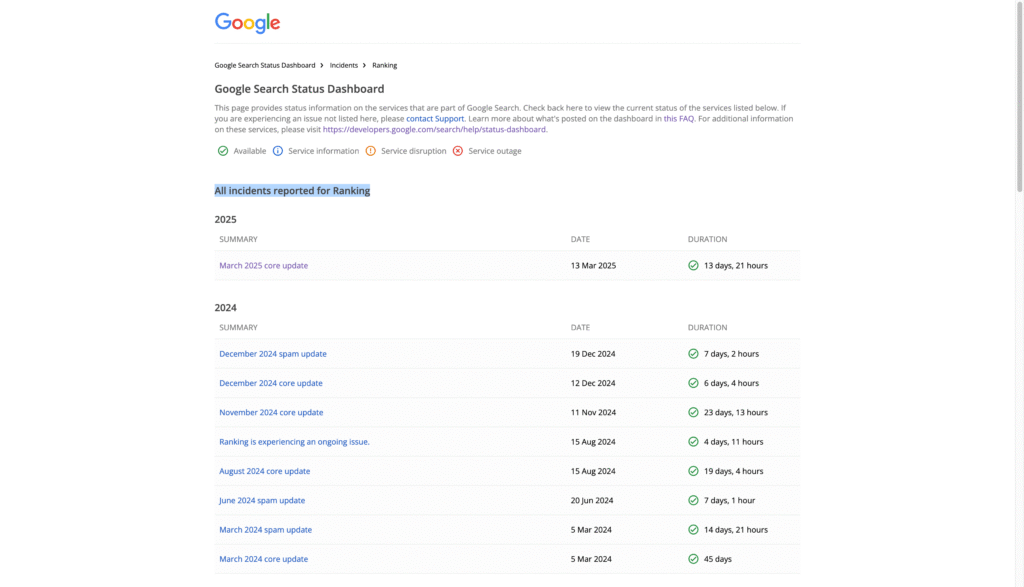Click green check icon beside 45 days duration
This screenshot has height=587, width=1024.
pos(693,559)
